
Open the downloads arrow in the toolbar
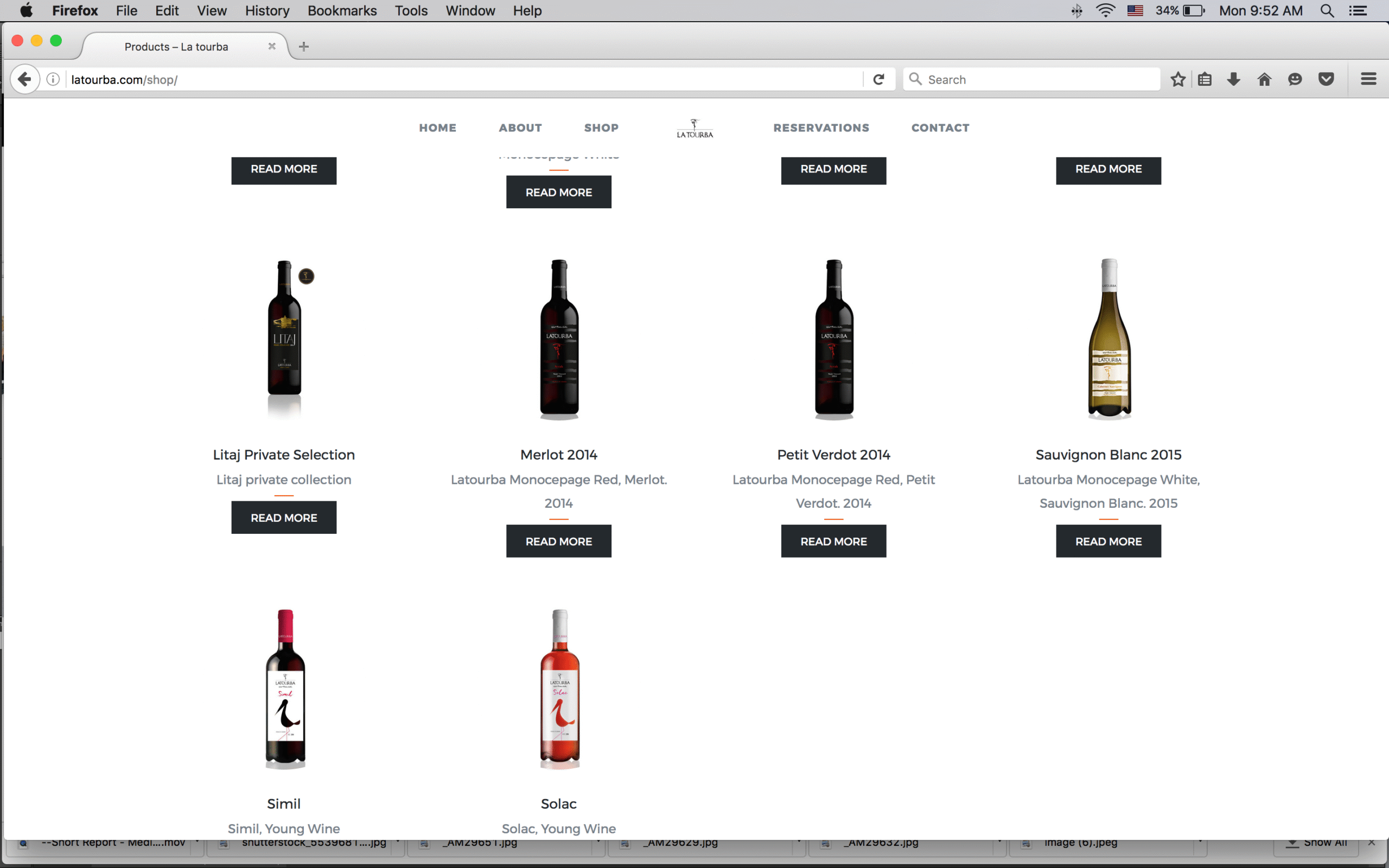pos(1233,79)
